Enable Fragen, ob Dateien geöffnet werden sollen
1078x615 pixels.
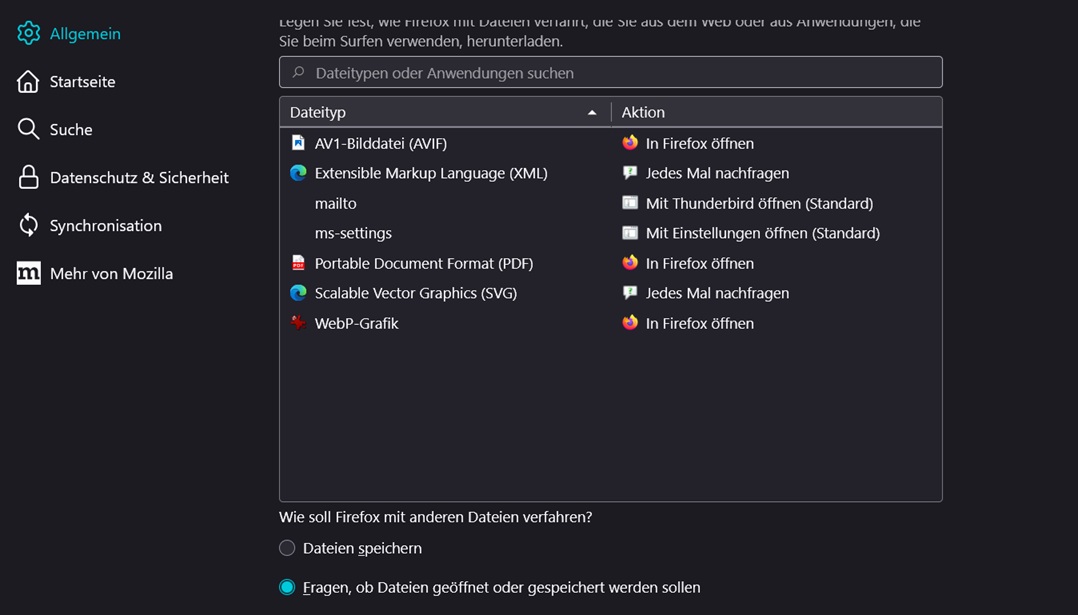[x=287, y=587]
